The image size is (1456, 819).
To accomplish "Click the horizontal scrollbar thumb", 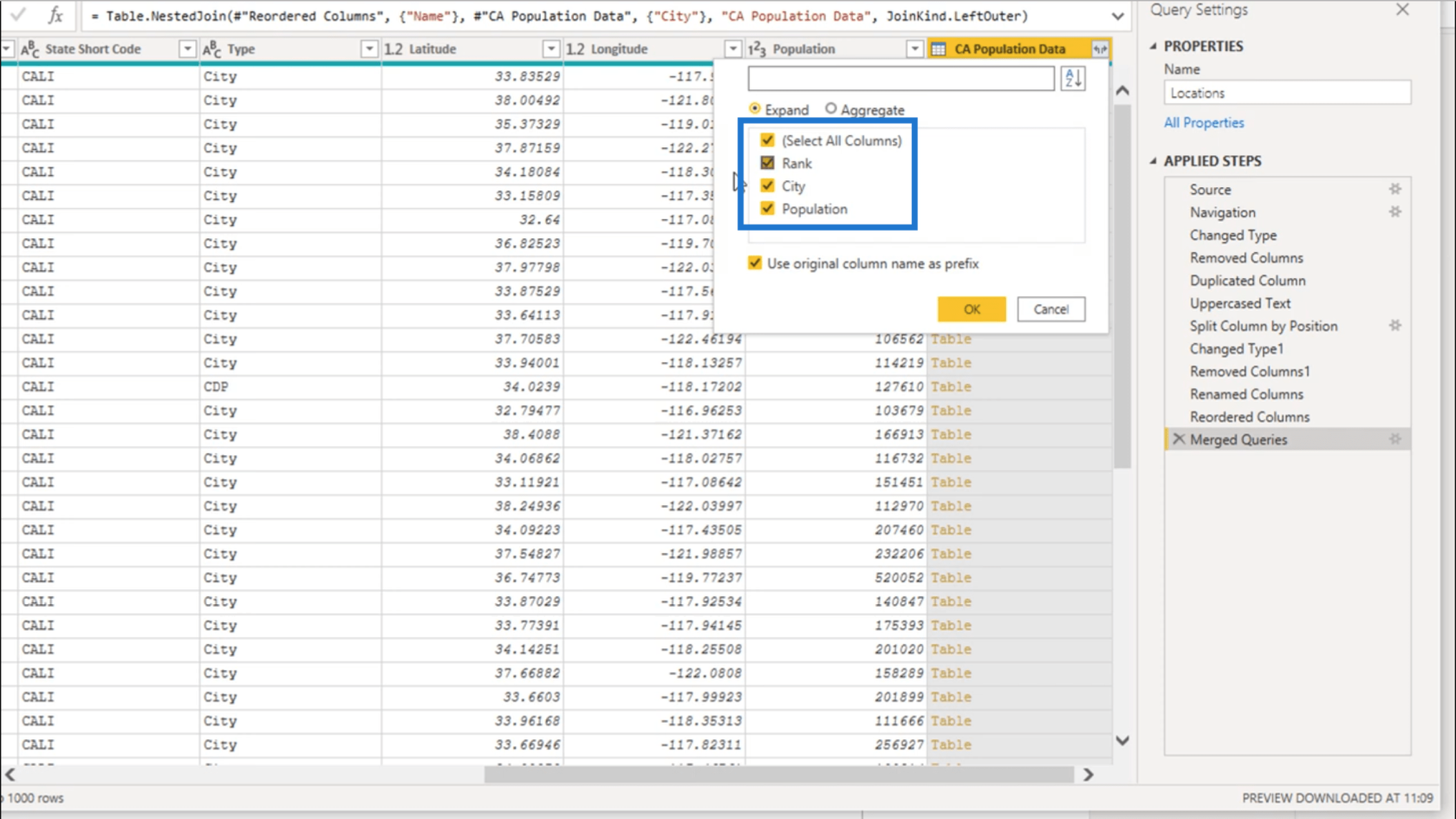I will (779, 775).
